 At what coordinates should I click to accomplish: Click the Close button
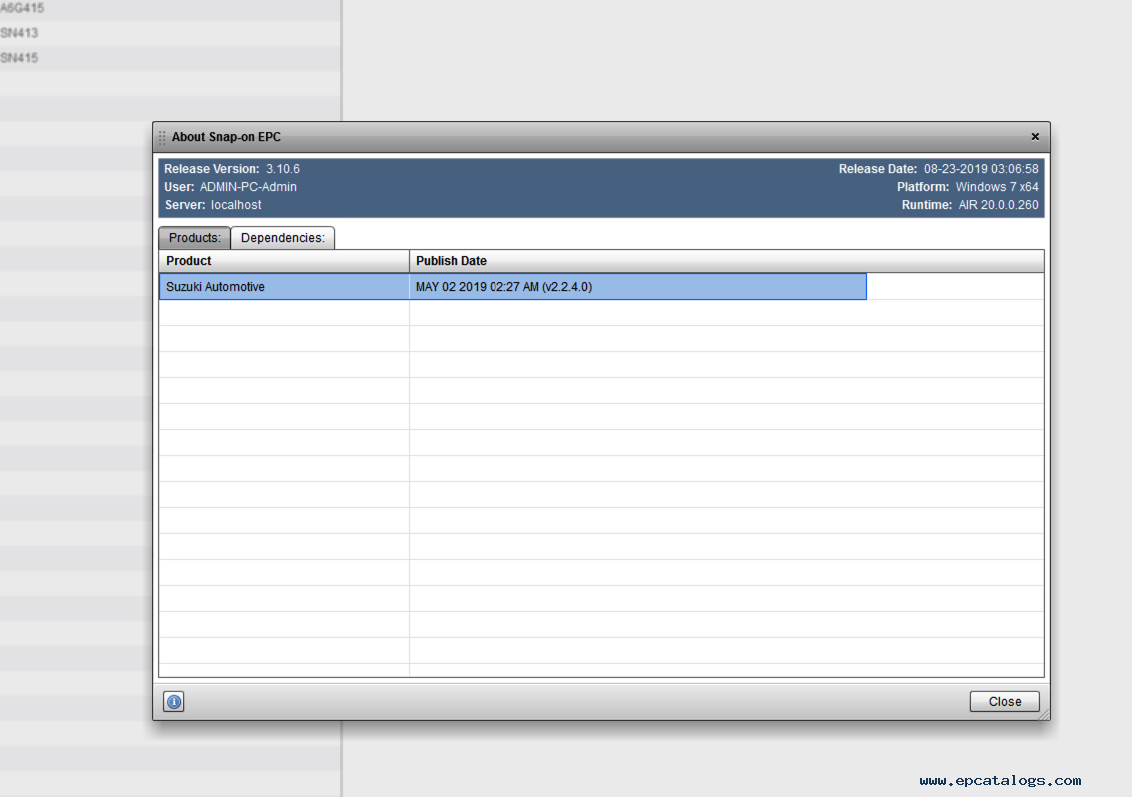(1004, 701)
